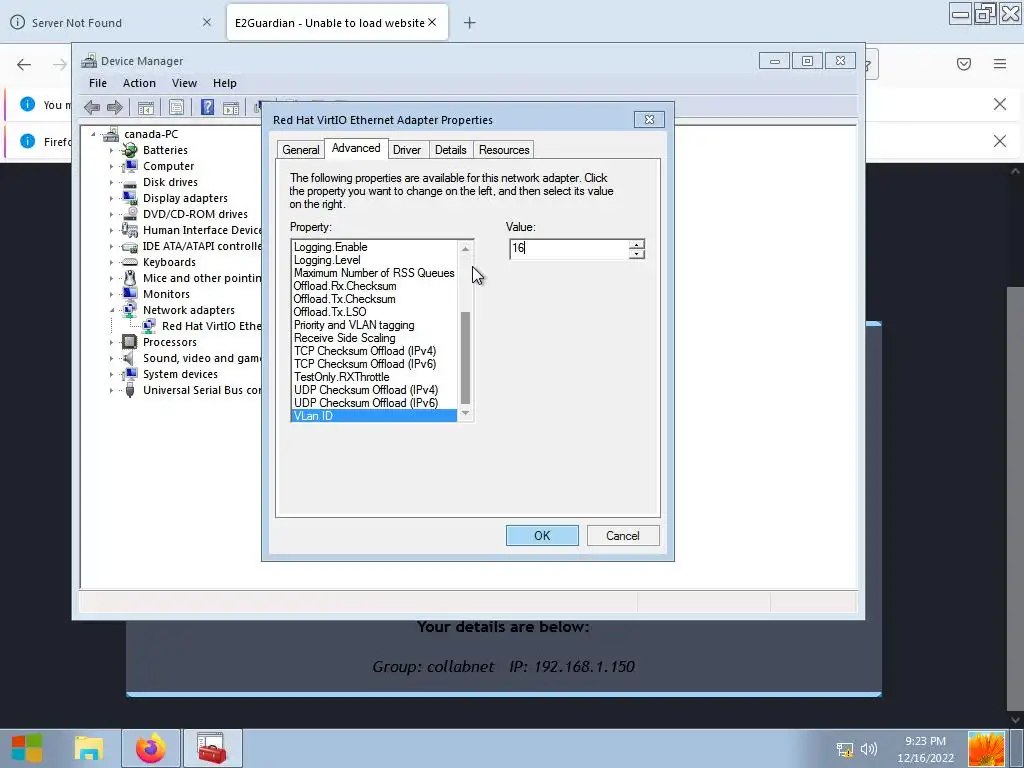Select the Sound, video and game speaker icon
Image resolution: width=1024 pixels, height=768 pixels.
pyautogui.click(x=130, y=358)
